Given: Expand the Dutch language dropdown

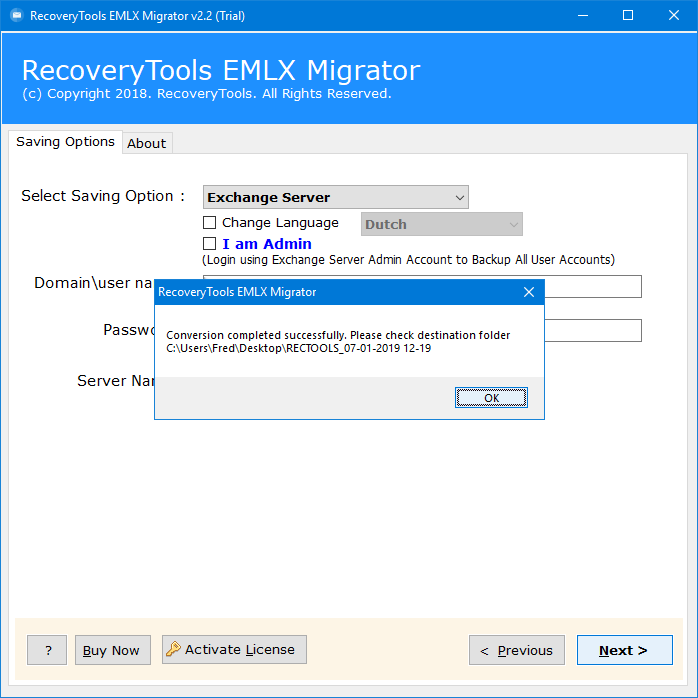Looking at the screenshot, I should coord(442,224).
